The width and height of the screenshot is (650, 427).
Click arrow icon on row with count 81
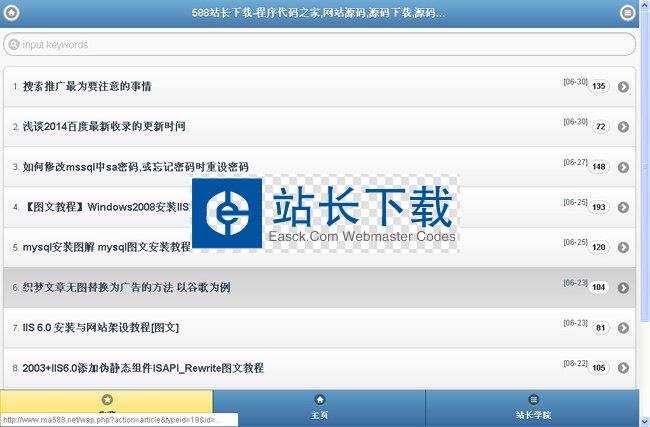coord(623,328)
